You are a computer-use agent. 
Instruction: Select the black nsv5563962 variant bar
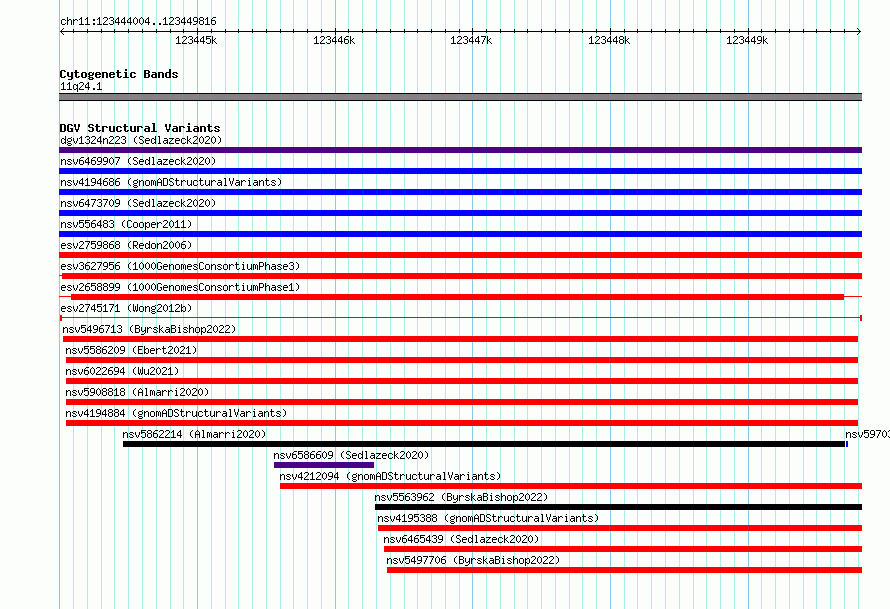pos(619,507)
